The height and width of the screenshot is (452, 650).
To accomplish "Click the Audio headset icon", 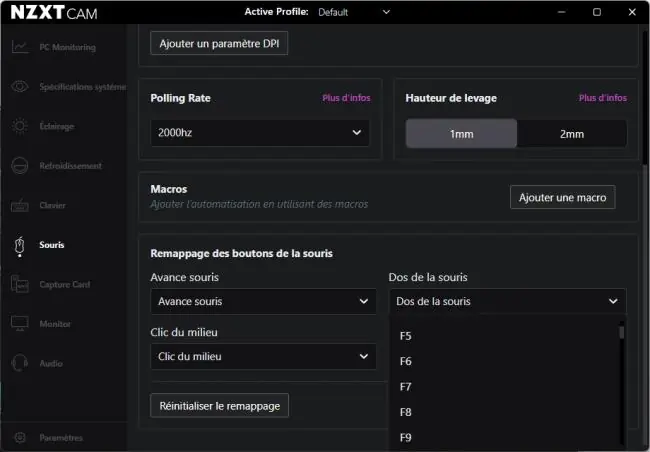I will (x=19, y=363).
